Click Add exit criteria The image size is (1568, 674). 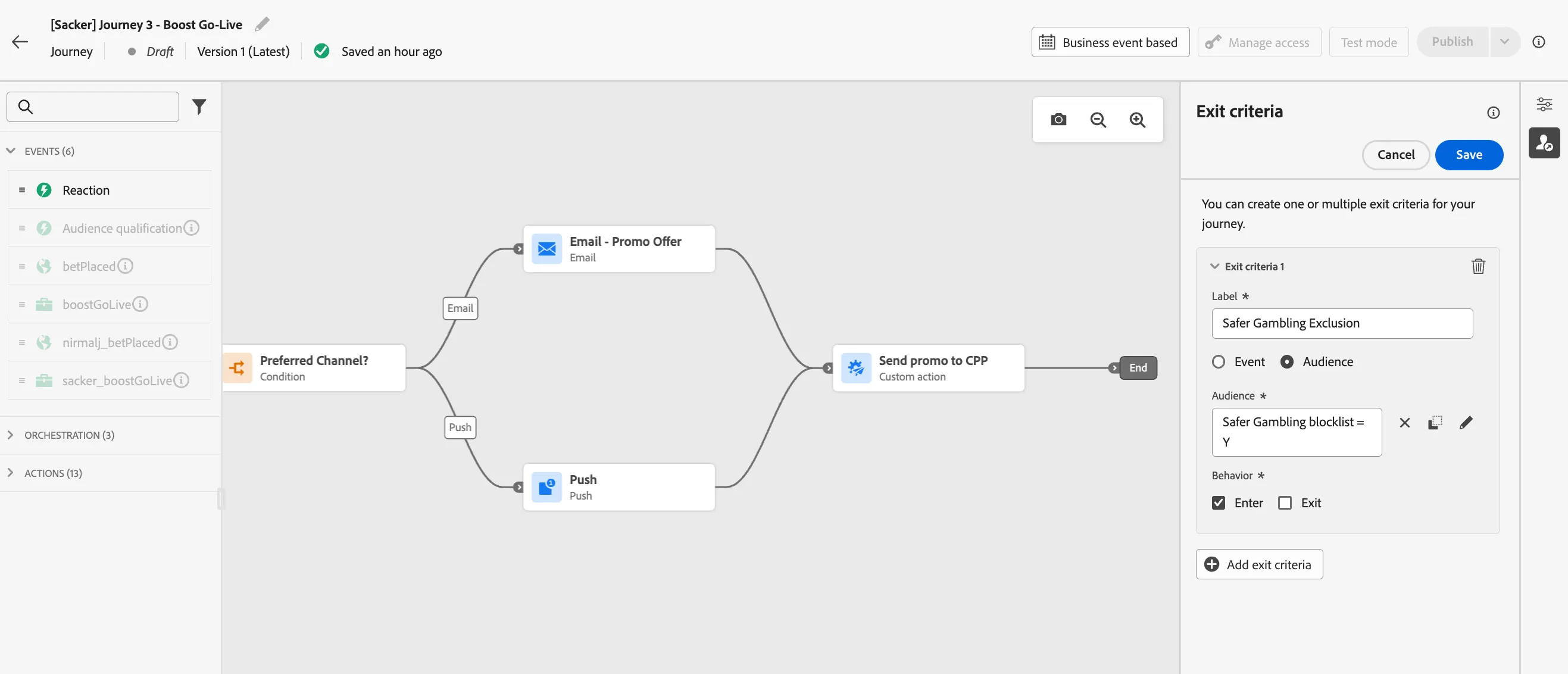[1259, 564]
